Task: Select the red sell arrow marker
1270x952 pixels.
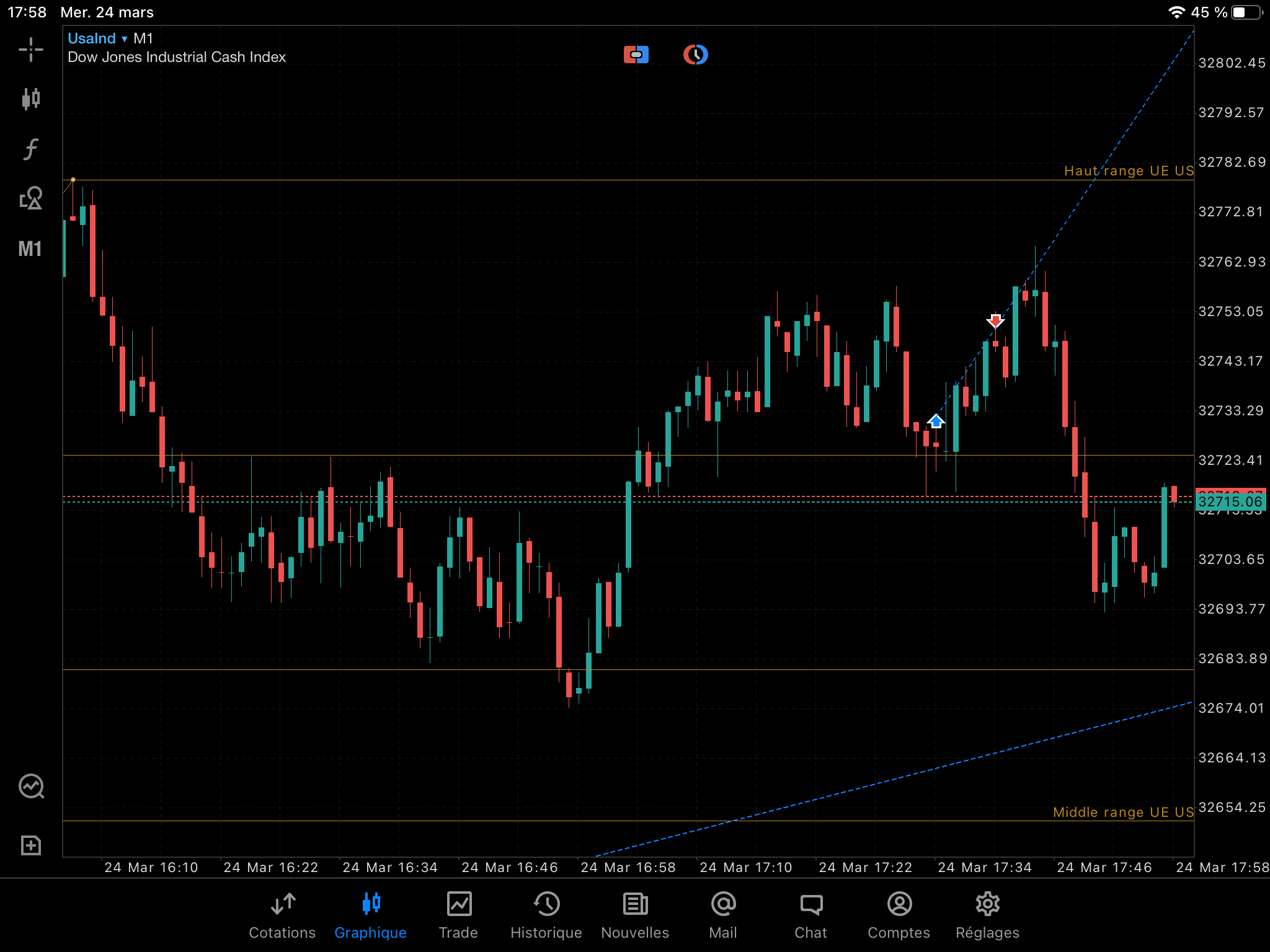Action: (995, 320)
